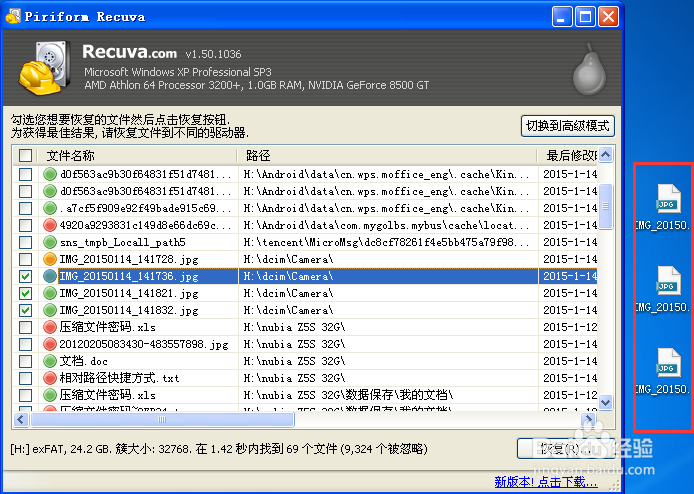Click the orange status dot for IMG_20150114_141728.jpg
The height and width of the screenshot is (494, 694).
(x=50, y=259)
